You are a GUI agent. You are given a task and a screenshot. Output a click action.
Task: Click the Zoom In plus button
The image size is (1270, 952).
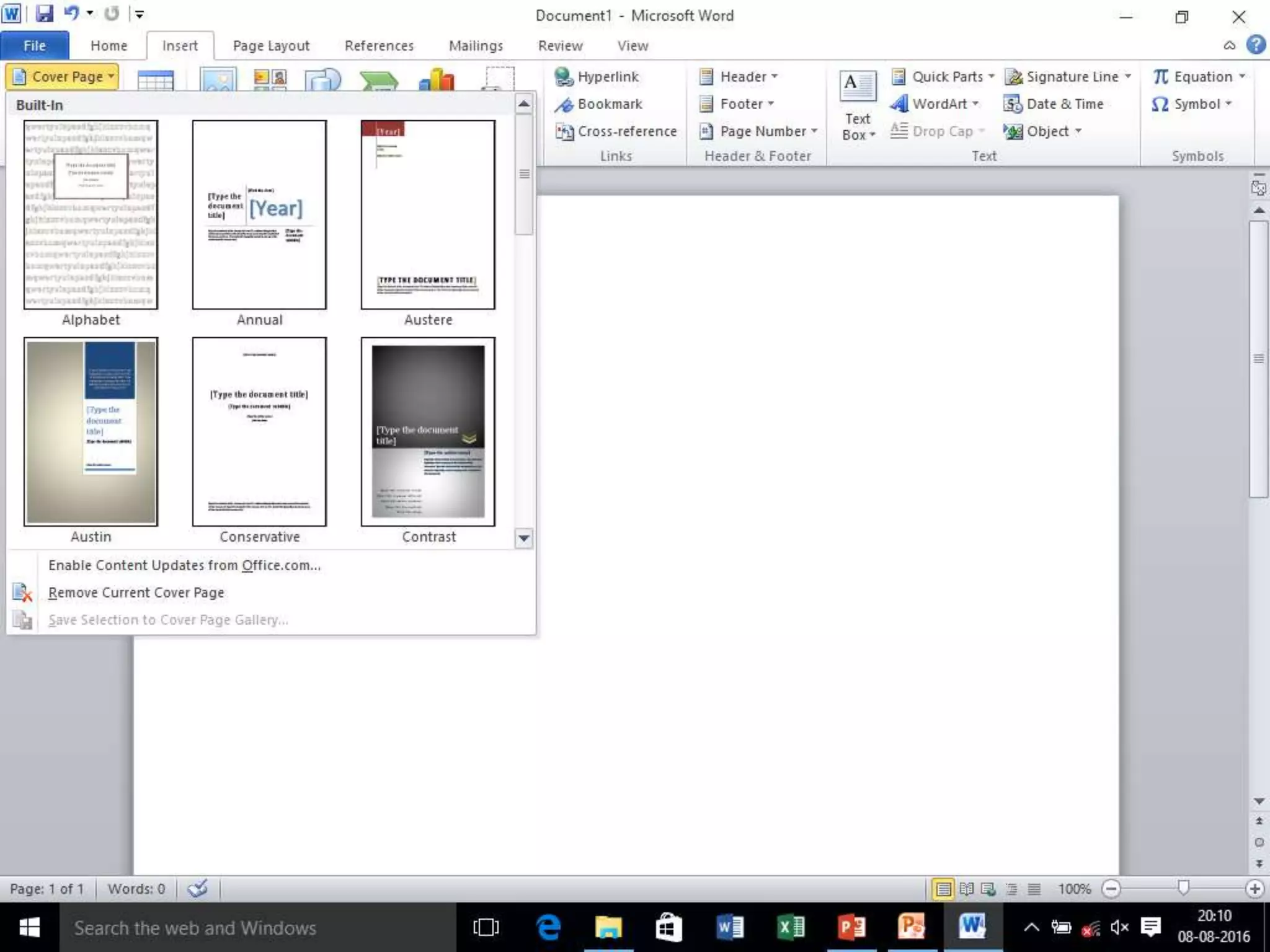point(1254,889)
